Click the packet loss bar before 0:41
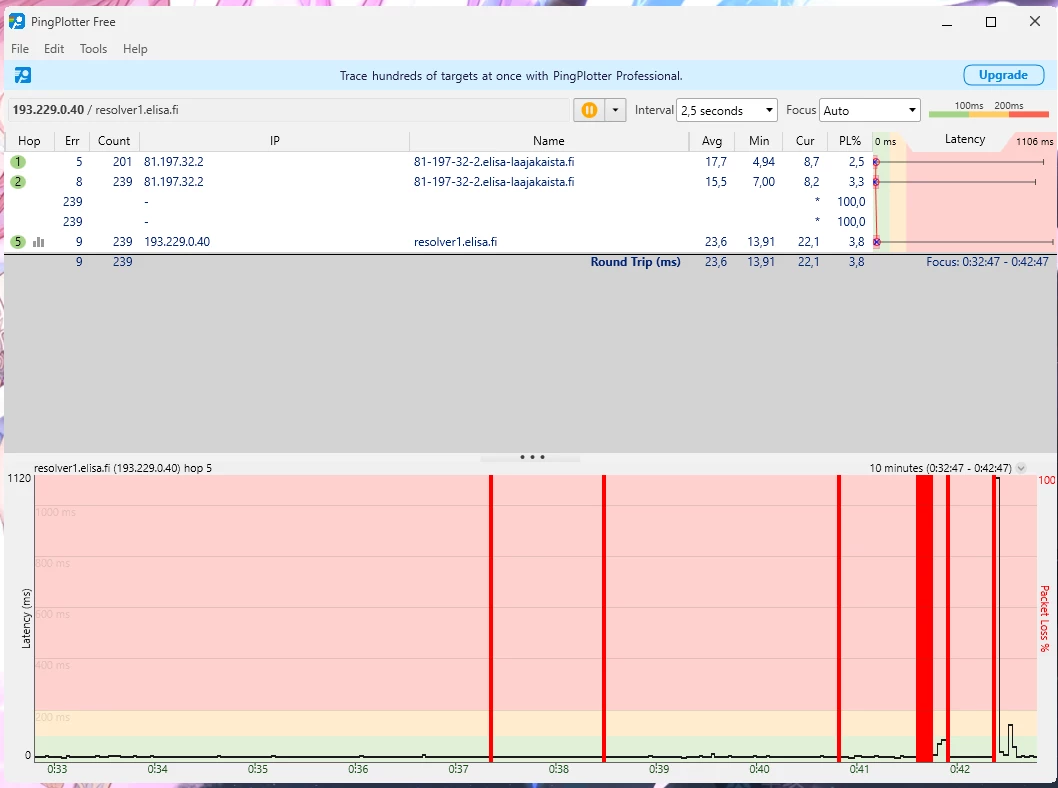This screenshot has width=1058, height=788. 839,618
